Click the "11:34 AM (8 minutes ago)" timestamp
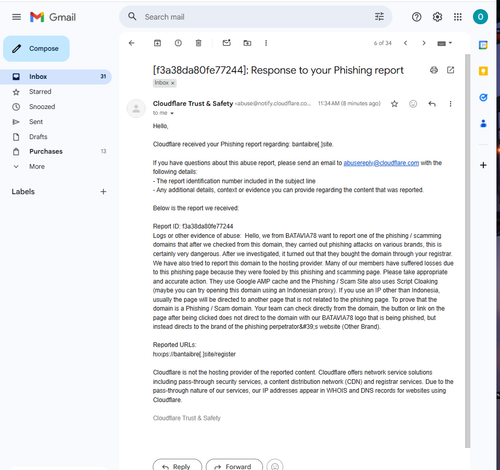Viewport: 500px width, 470px height. [349, 104]
